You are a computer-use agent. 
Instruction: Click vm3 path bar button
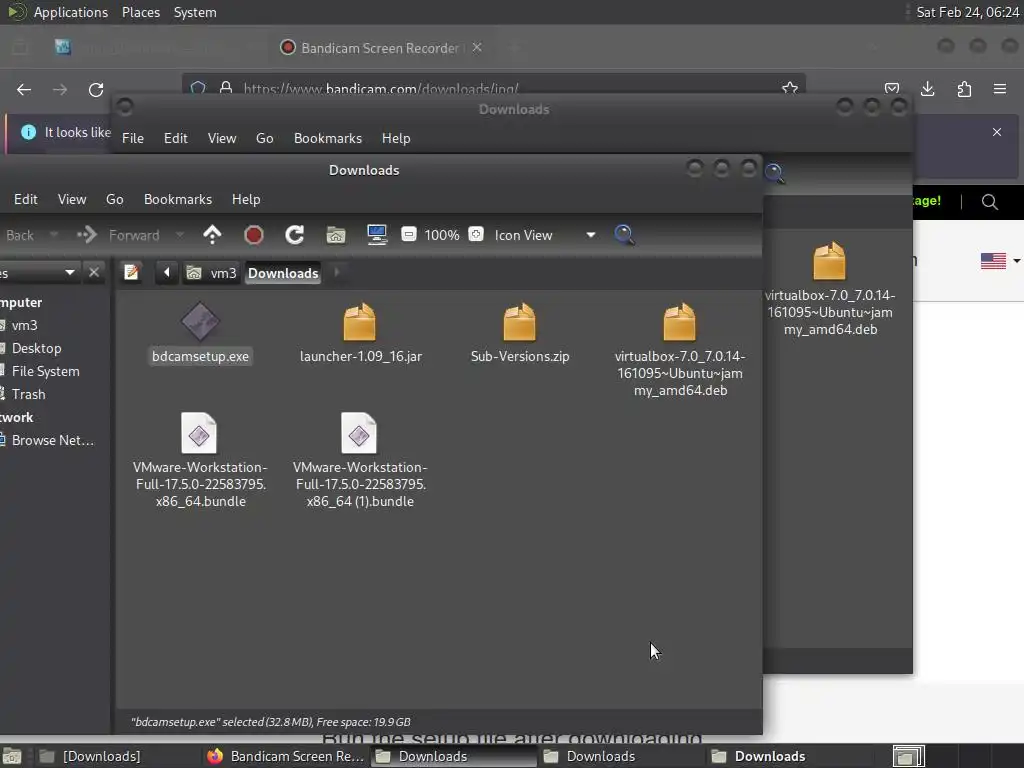[212, 273]
